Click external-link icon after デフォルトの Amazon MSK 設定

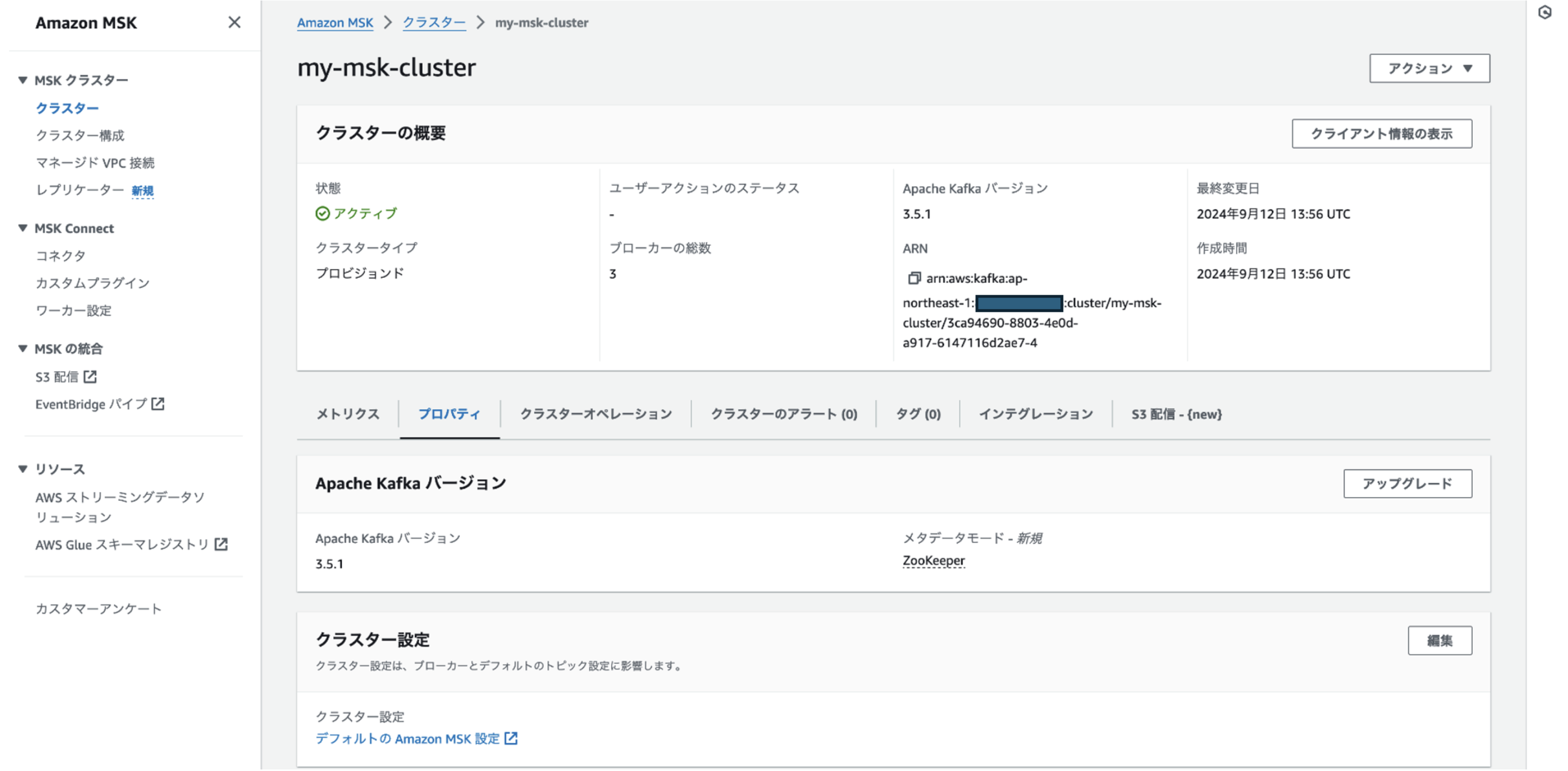tap(511, 739)
